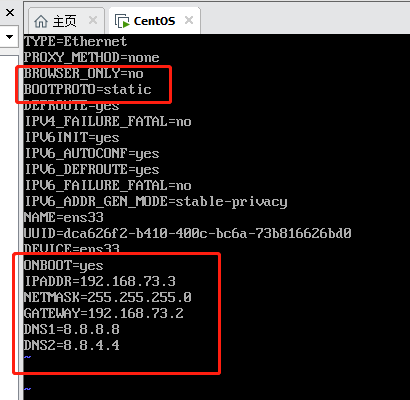The height and width of the screenshot is (400, 410).
Task: Switch to the 主页 tab
Action: (65, 21)
